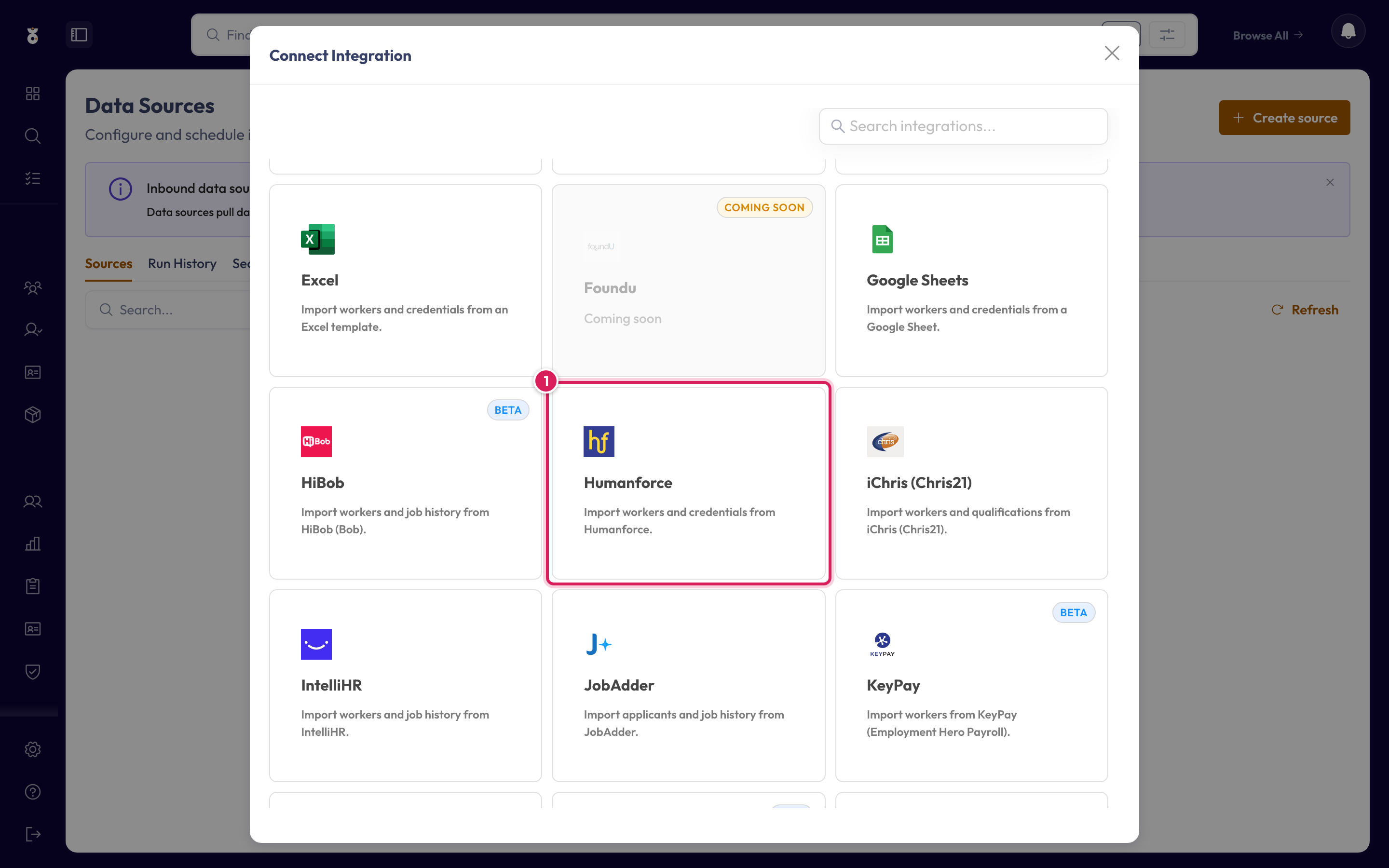Open the sidebar search icon

point(33,136)
